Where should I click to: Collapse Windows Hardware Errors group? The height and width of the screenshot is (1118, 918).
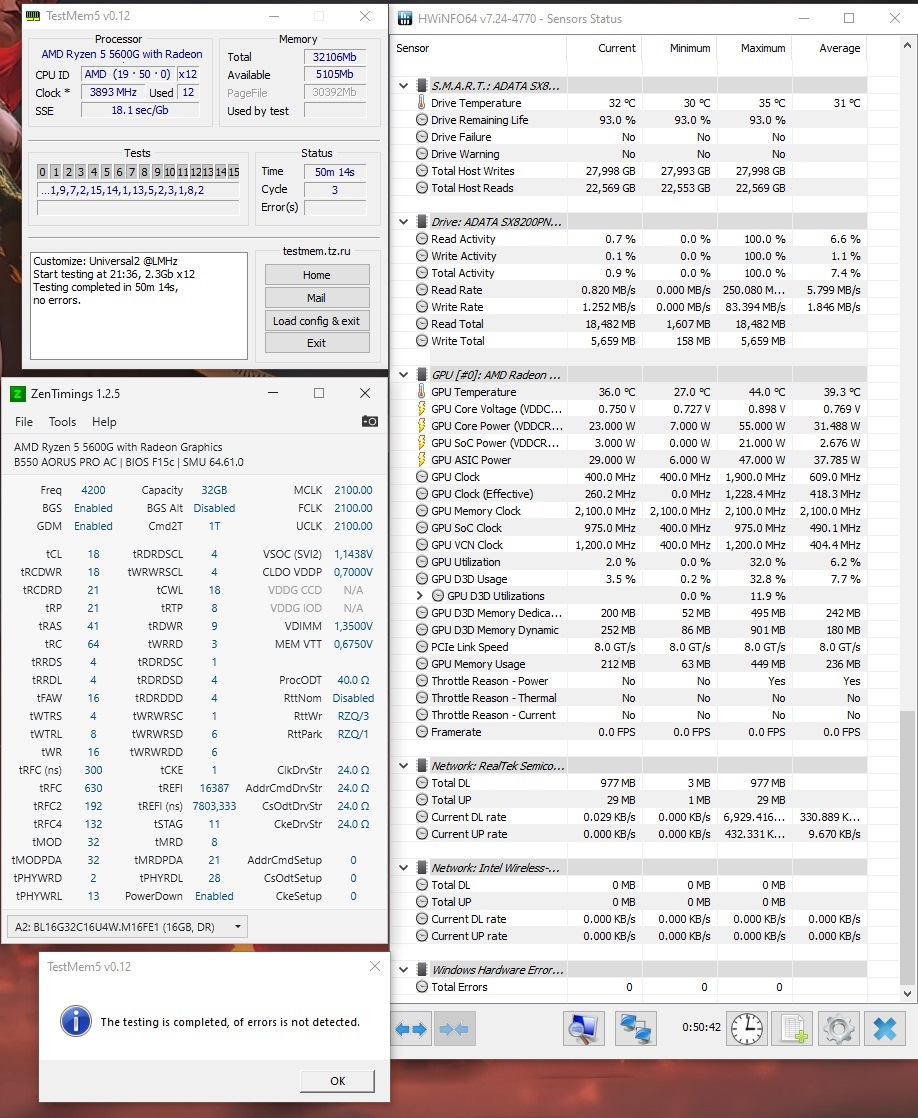click(x=404, y=970)
